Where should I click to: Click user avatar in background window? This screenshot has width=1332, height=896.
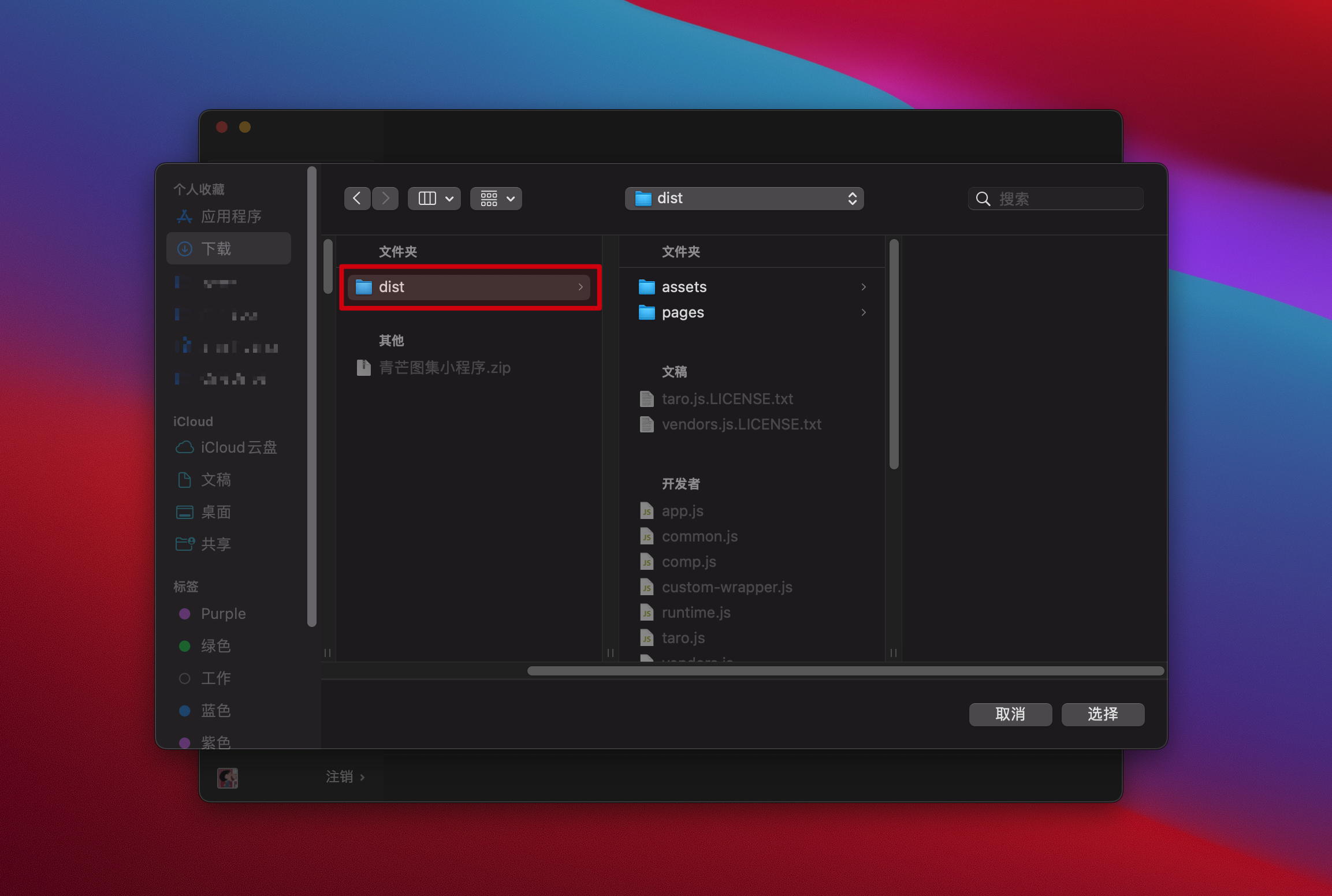228,778
